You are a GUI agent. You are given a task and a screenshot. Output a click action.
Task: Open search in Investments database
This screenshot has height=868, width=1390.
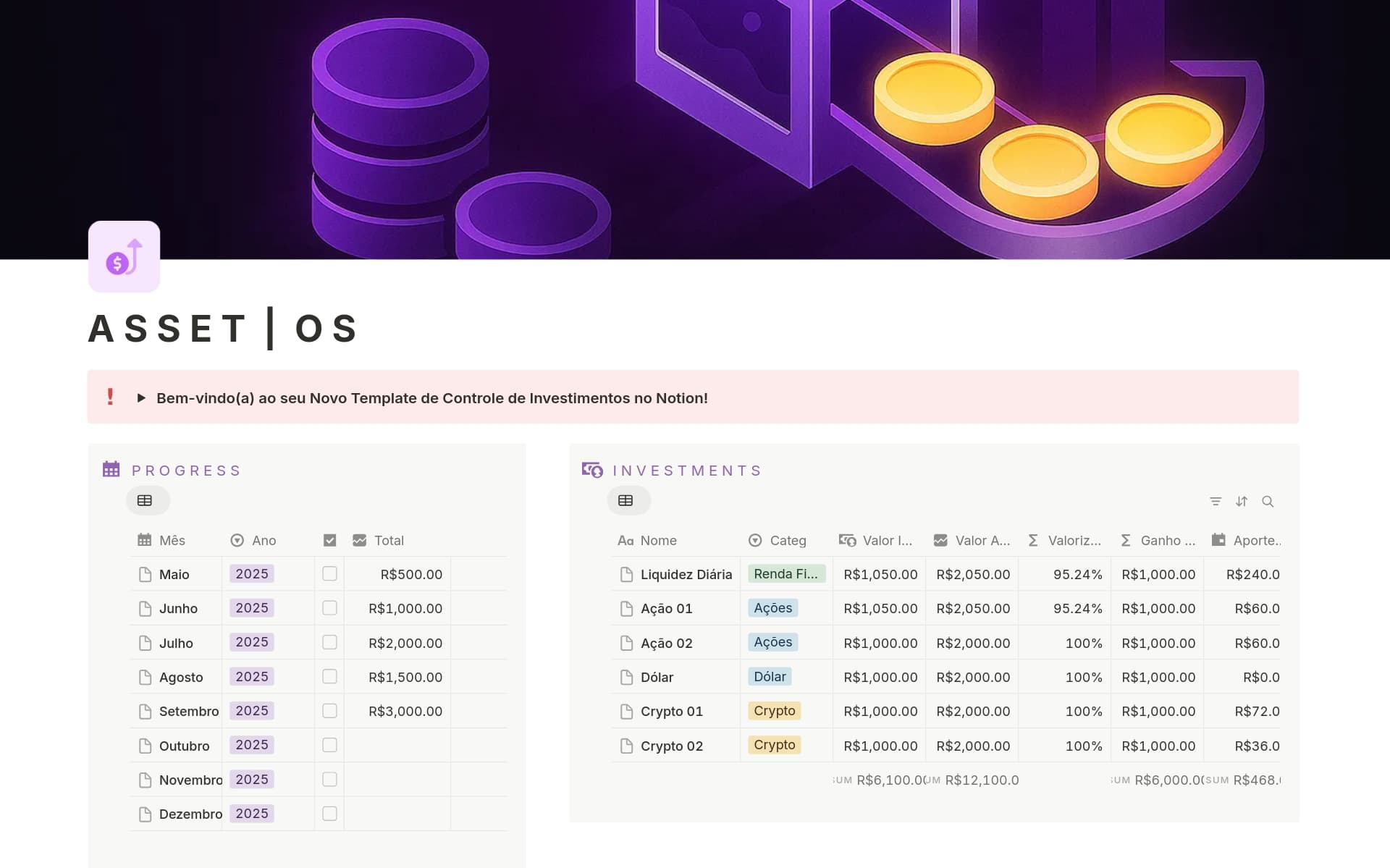pyautogui.click(x=1268, y=501)
